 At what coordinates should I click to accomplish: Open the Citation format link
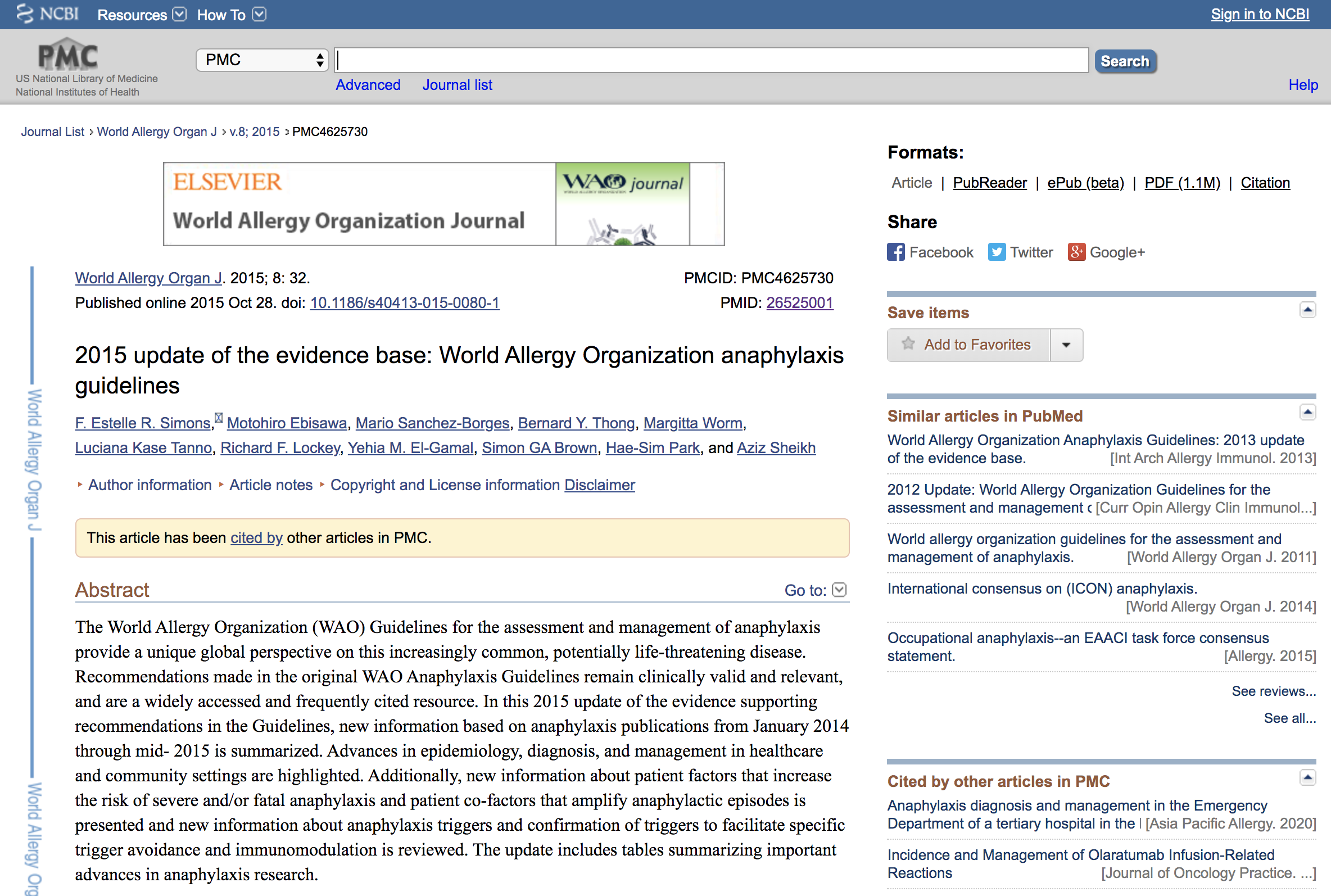pos(1265,183)
